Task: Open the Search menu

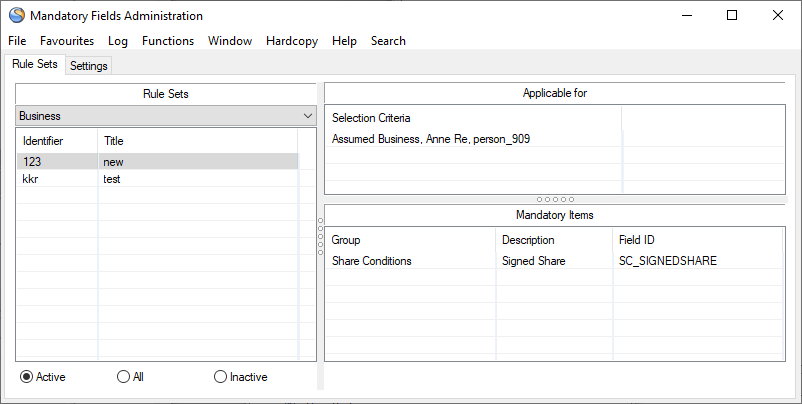Action: coord(388,41)
